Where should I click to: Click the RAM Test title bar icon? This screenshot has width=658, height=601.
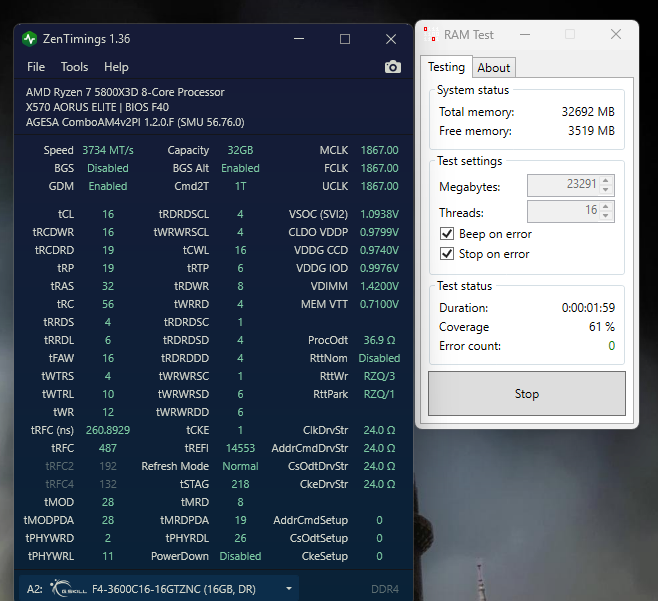431,34
